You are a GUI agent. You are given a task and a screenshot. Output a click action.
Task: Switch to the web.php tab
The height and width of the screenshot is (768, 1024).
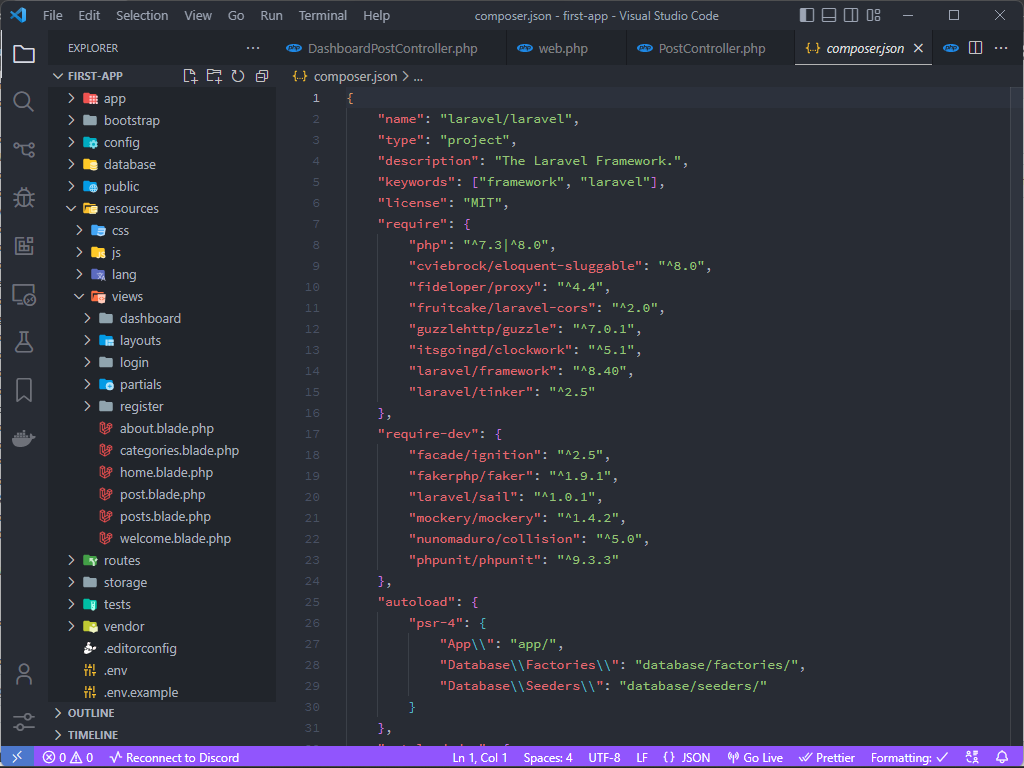click(565, 47)
